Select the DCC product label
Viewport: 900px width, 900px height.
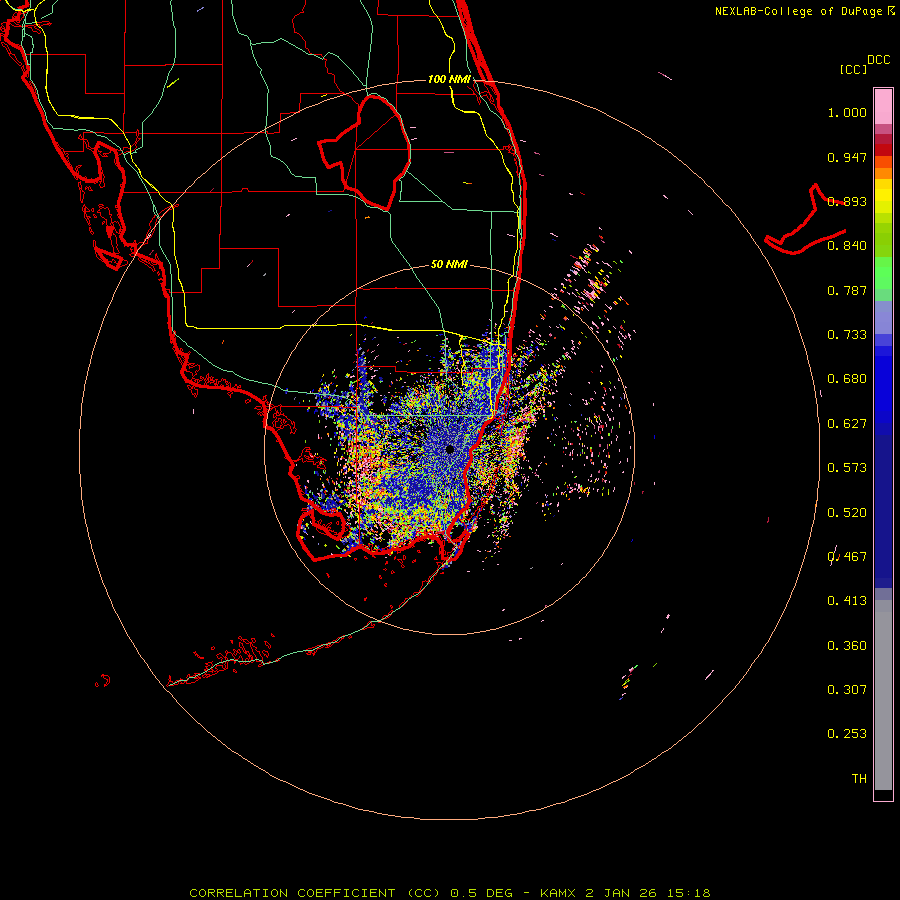[879, 60]
